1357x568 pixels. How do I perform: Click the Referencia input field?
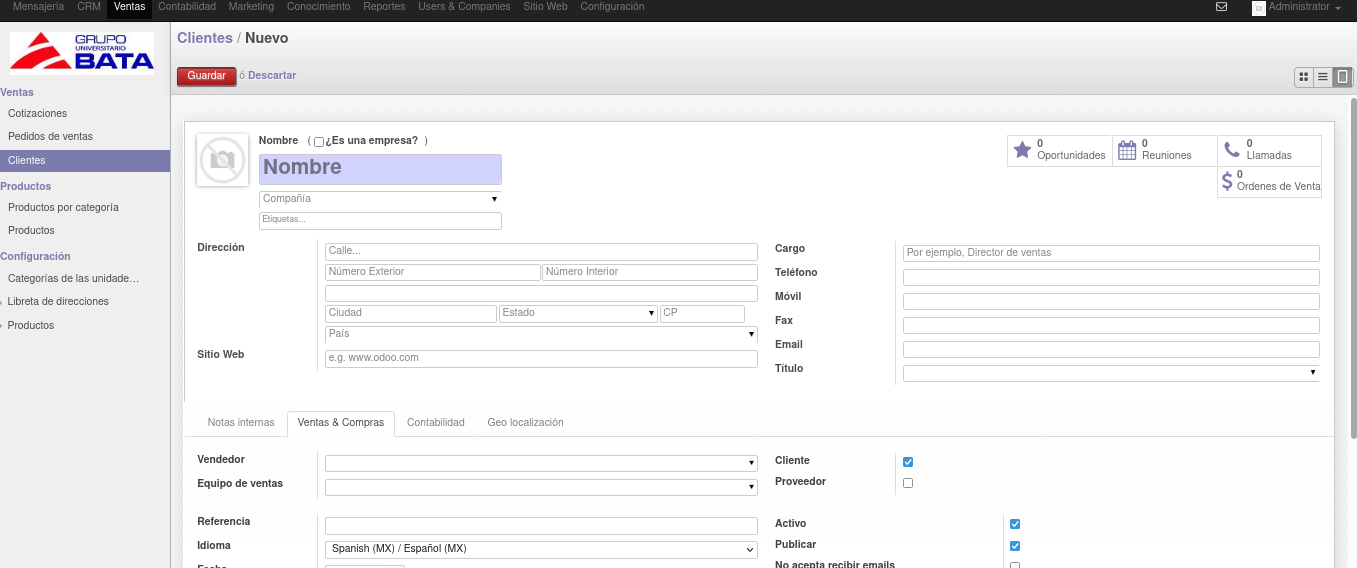[x=541, y=526]
